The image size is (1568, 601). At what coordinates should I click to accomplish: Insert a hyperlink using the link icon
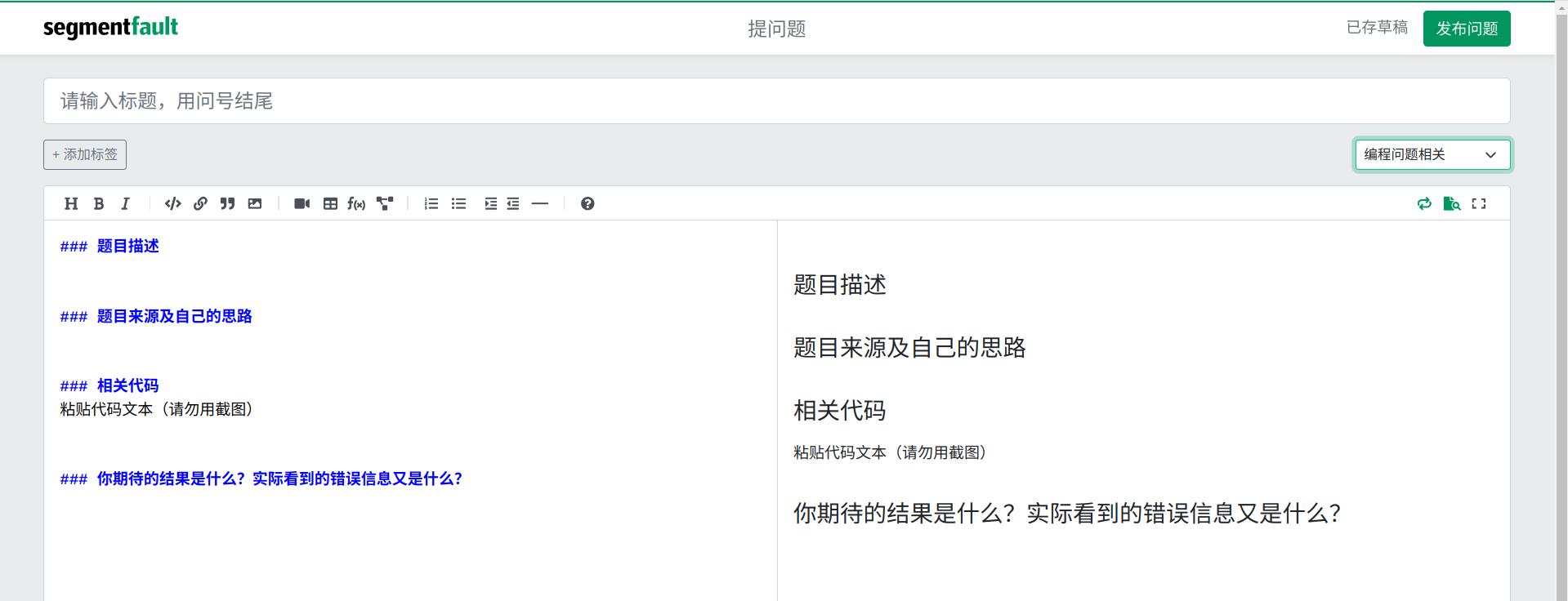(200, 203)
